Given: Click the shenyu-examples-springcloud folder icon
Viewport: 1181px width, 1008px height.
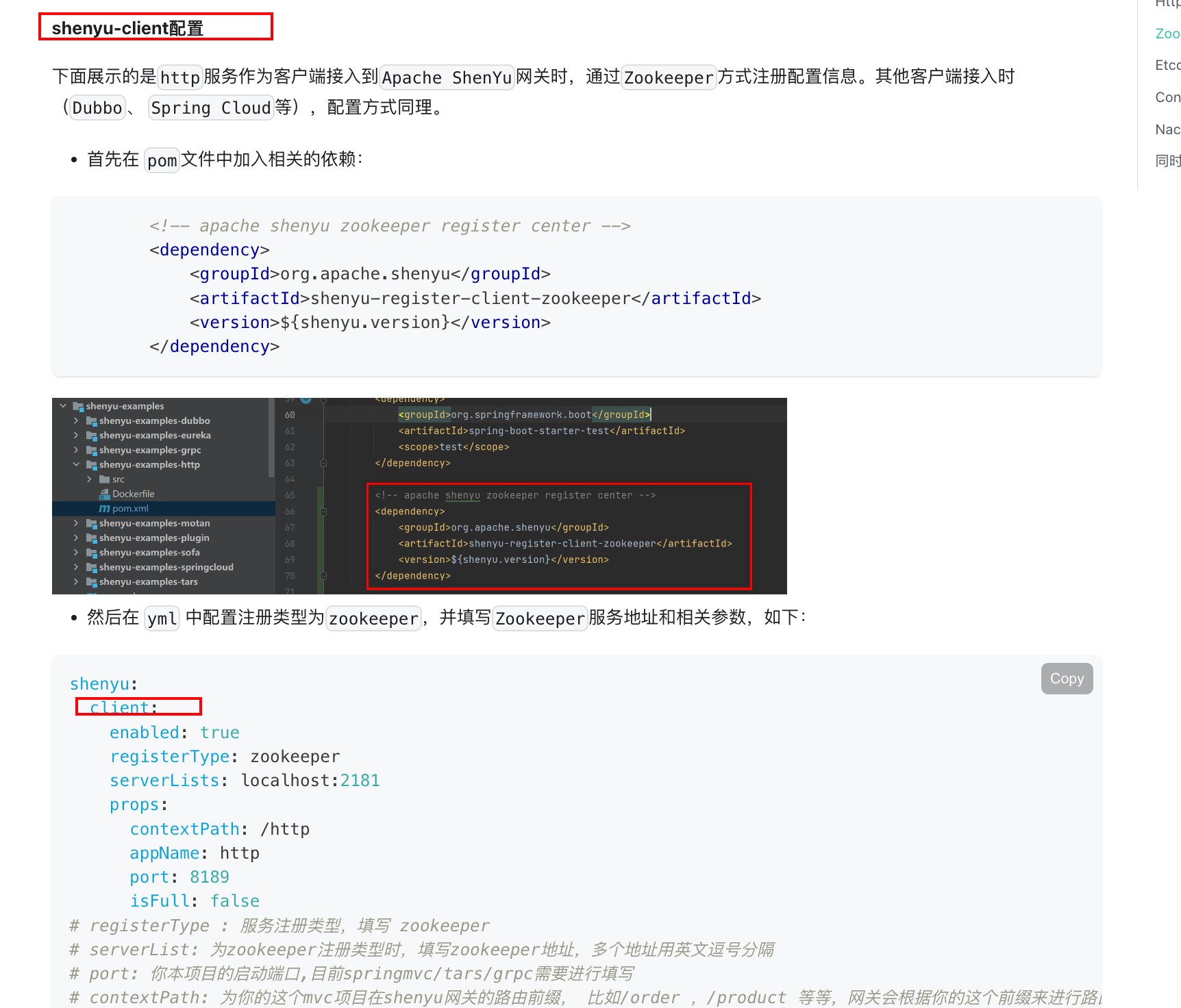Looking at the screenshot, I should tap(91, 567).
